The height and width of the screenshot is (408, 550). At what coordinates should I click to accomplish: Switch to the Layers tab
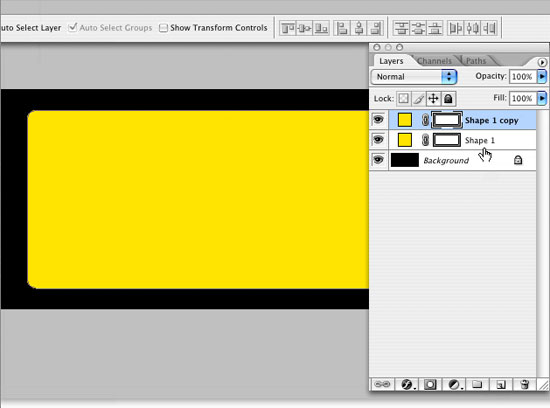[391, 61]
